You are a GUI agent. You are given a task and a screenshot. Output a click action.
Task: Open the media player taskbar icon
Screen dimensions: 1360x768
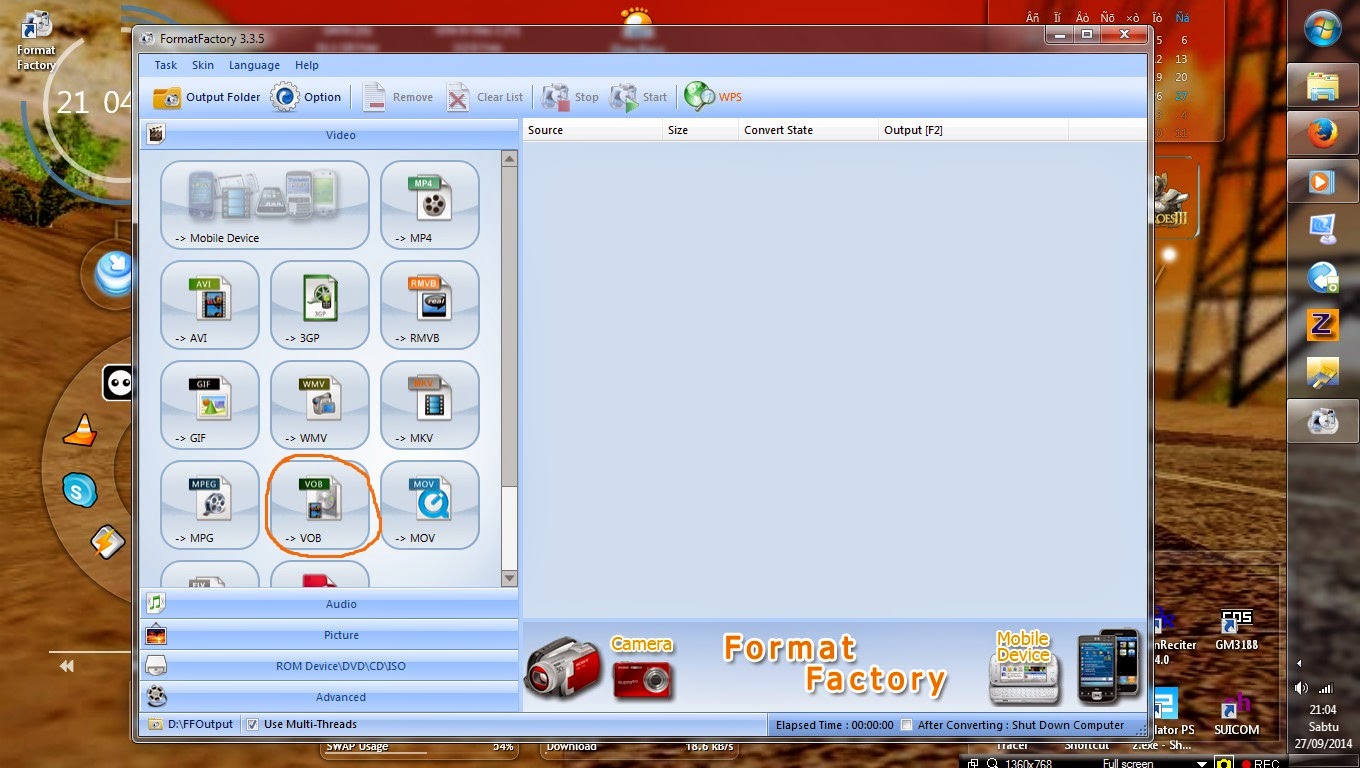tap(1322, 182)
